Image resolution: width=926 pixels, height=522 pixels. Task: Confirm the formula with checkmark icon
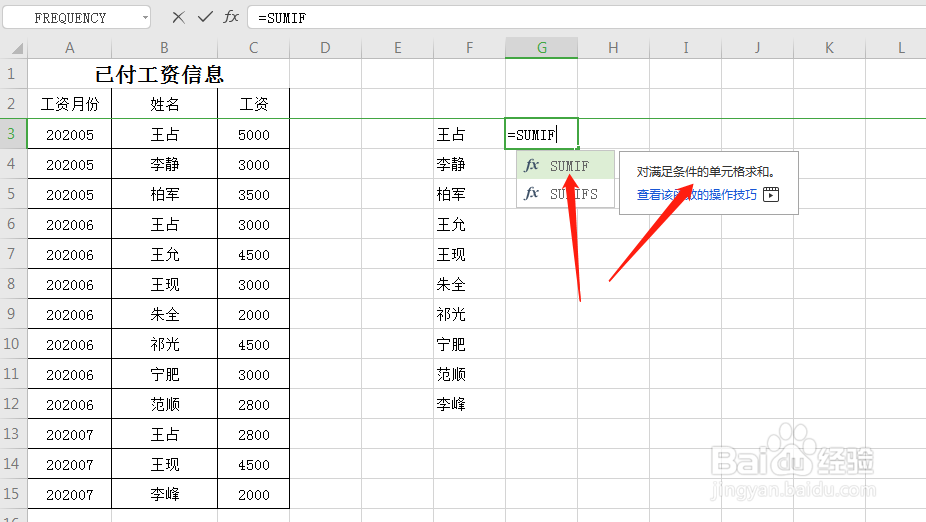pos(205,17)
